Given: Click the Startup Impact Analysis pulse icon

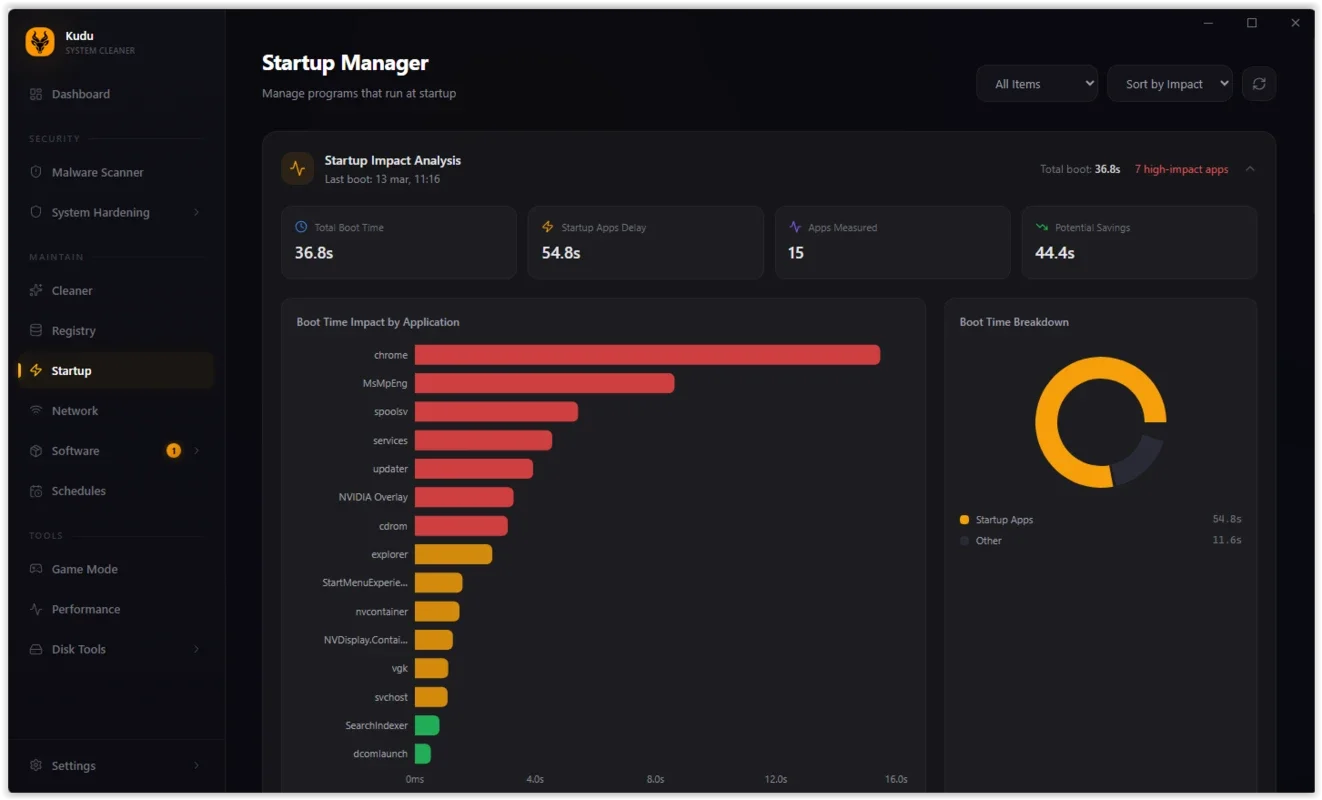Looking at the screenshot, I should (297, 169).
